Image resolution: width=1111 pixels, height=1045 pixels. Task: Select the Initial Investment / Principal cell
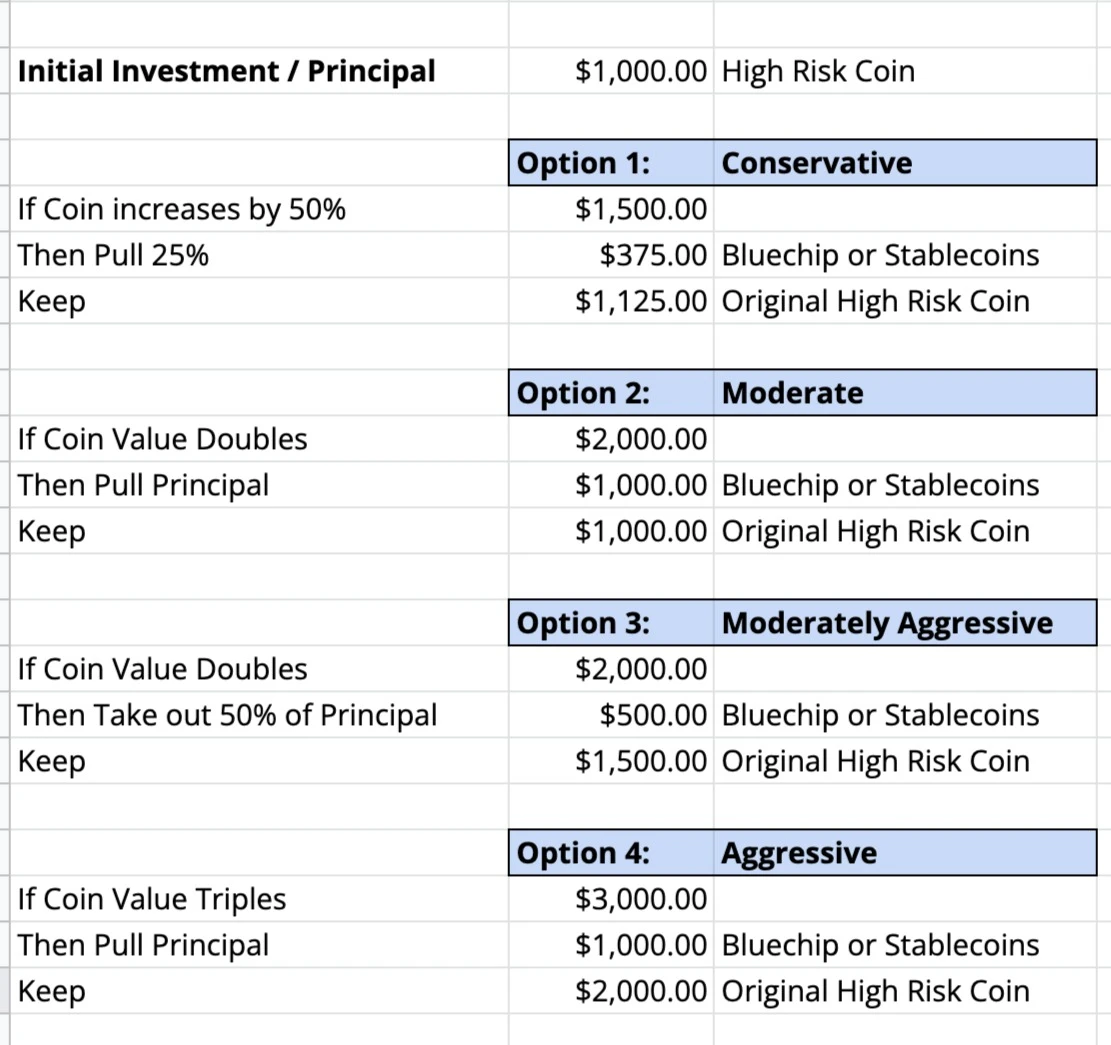coord(259,71)
